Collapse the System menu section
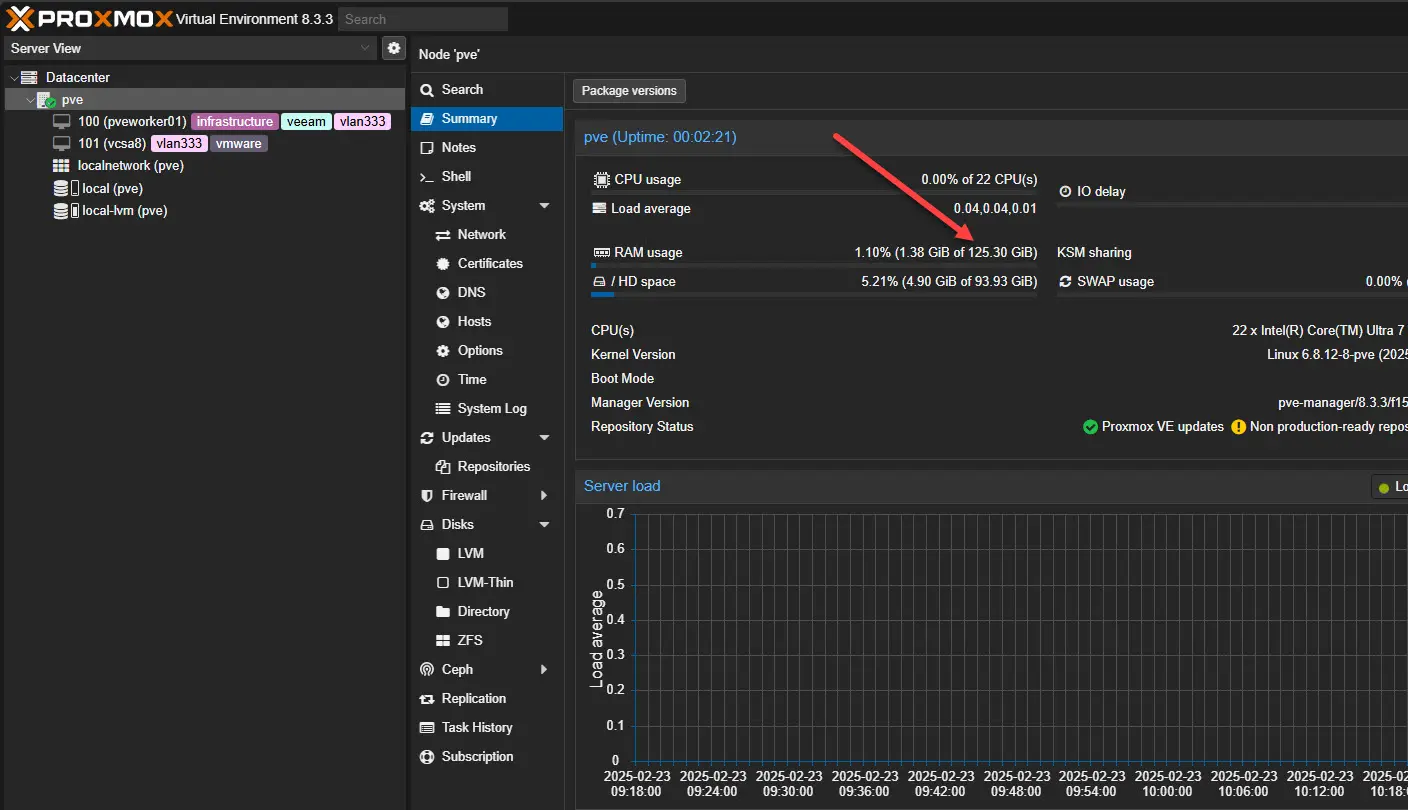 544,206
